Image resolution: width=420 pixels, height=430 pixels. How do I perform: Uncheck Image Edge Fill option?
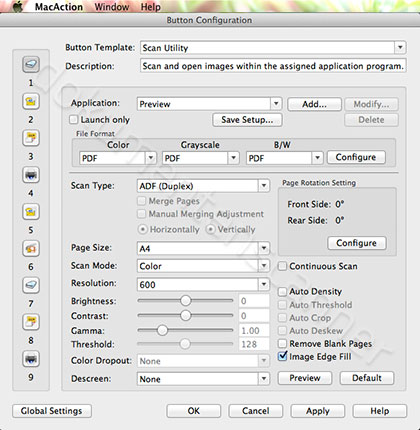[x=283, y=356]
